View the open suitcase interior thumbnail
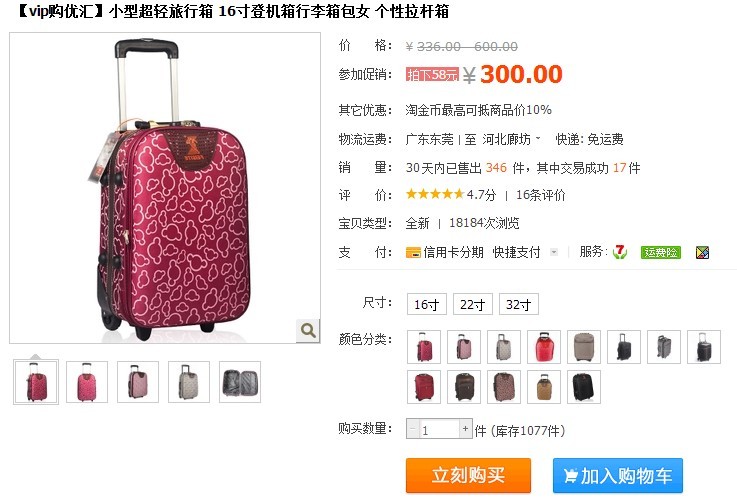Screen dimensions: 737x502 pos(240,382)
